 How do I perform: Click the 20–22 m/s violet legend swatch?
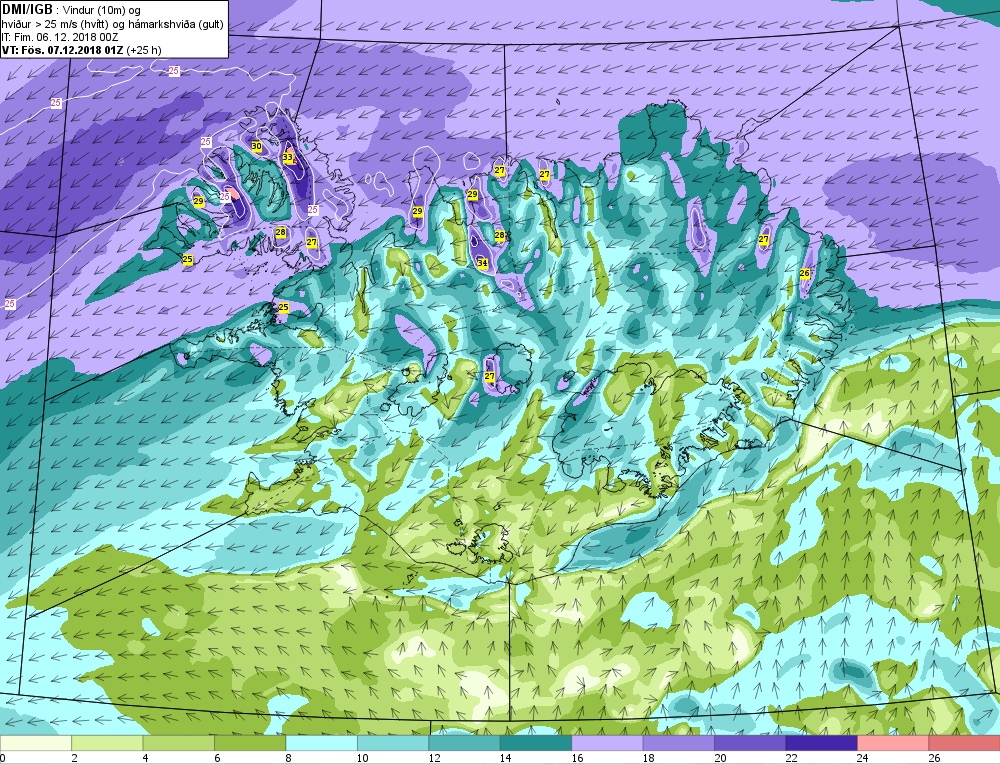750,743
